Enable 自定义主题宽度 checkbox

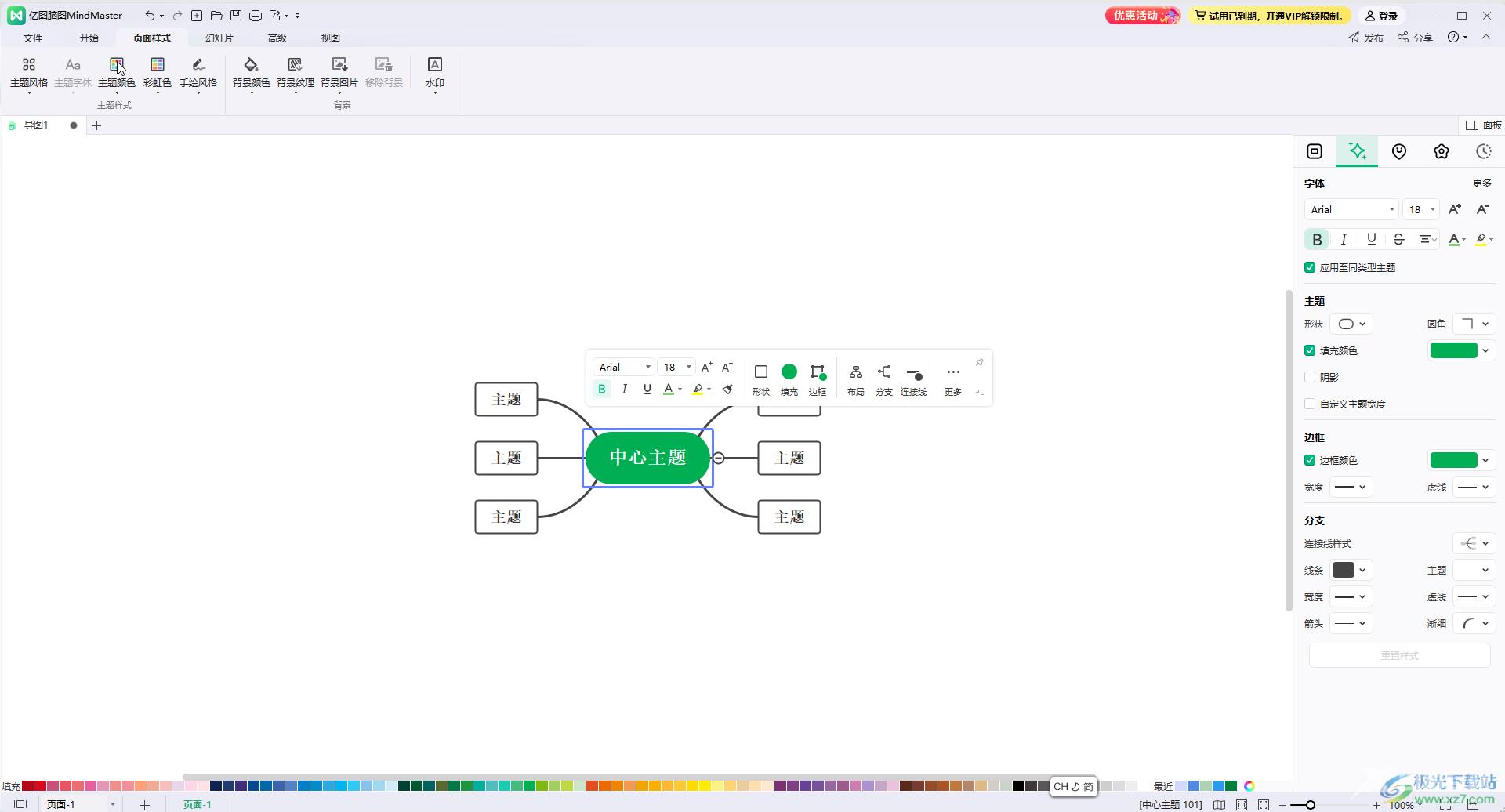point(1310,404)
